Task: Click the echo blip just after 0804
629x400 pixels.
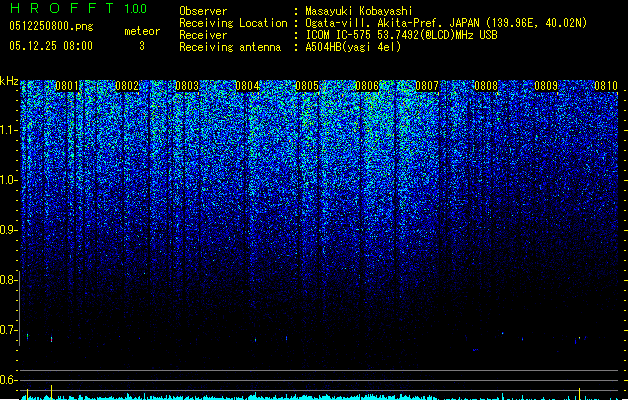Action: [x=256, y=340]
